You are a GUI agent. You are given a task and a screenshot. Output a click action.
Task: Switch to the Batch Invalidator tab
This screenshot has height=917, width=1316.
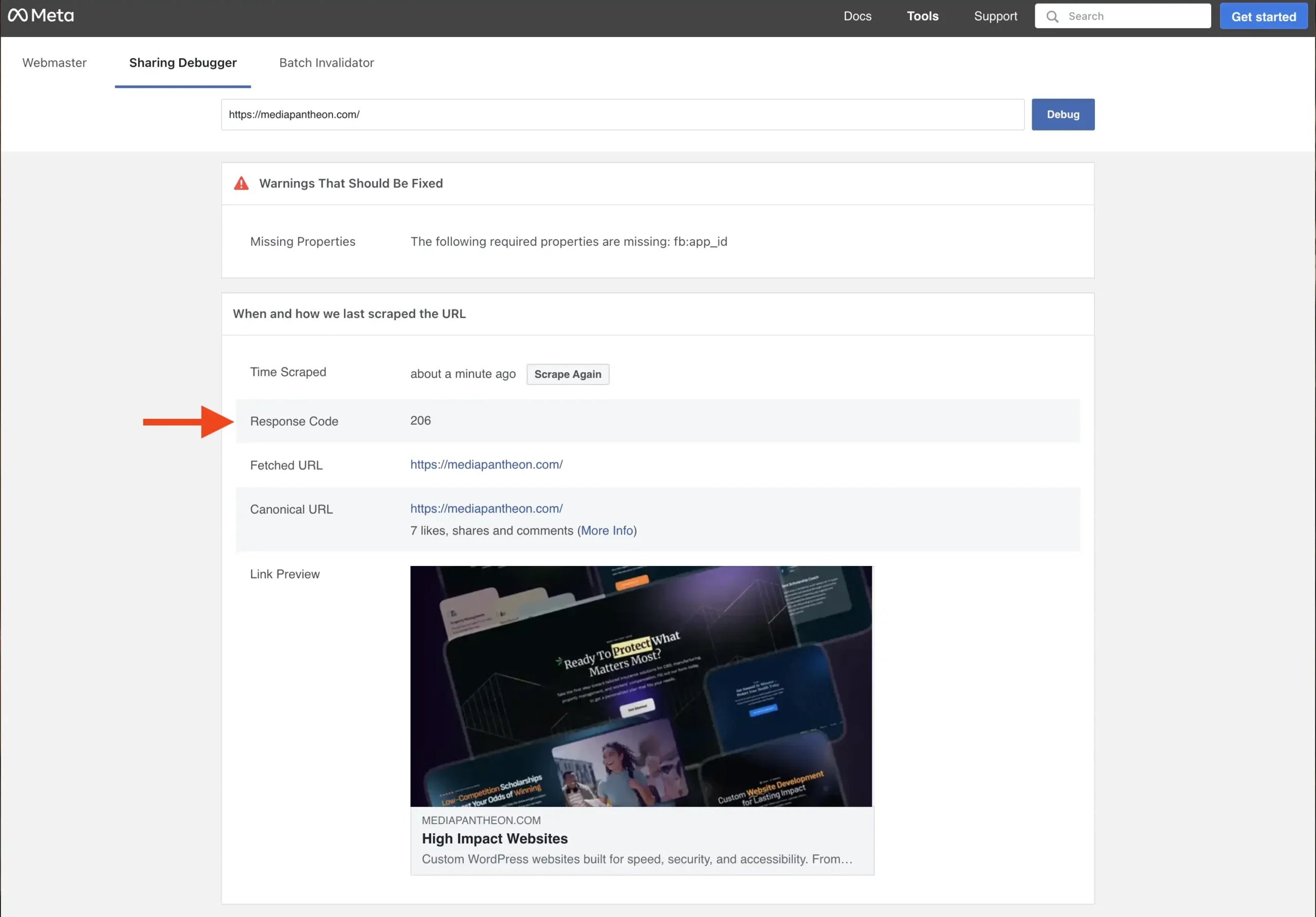click(x=327, y=63)
